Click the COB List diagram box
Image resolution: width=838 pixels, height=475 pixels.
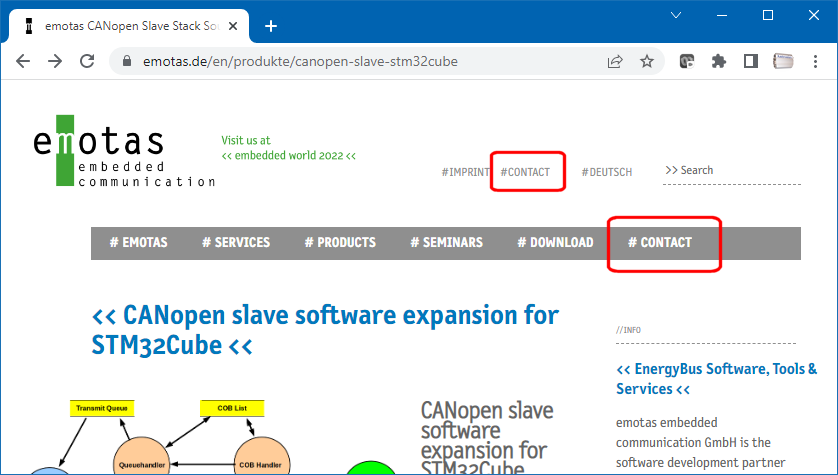(232, 408)
